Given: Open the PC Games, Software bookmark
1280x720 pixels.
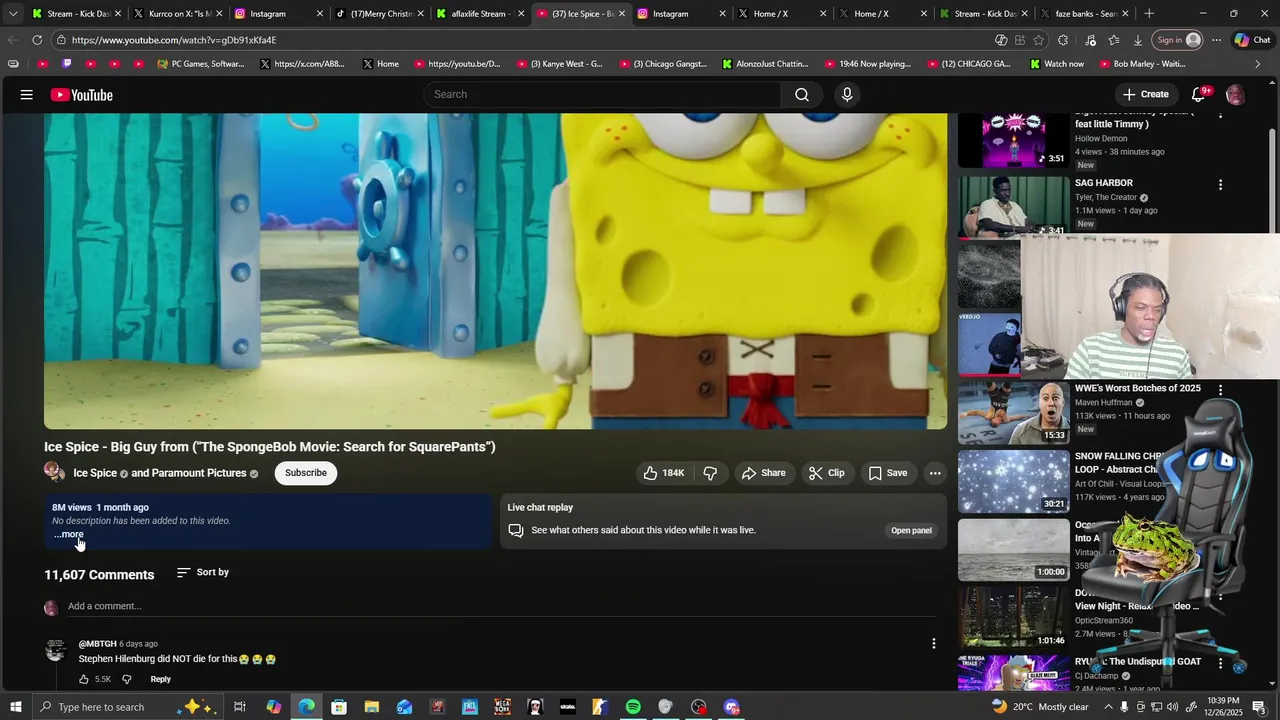Looking at the screenshot, I should point(201,64).
